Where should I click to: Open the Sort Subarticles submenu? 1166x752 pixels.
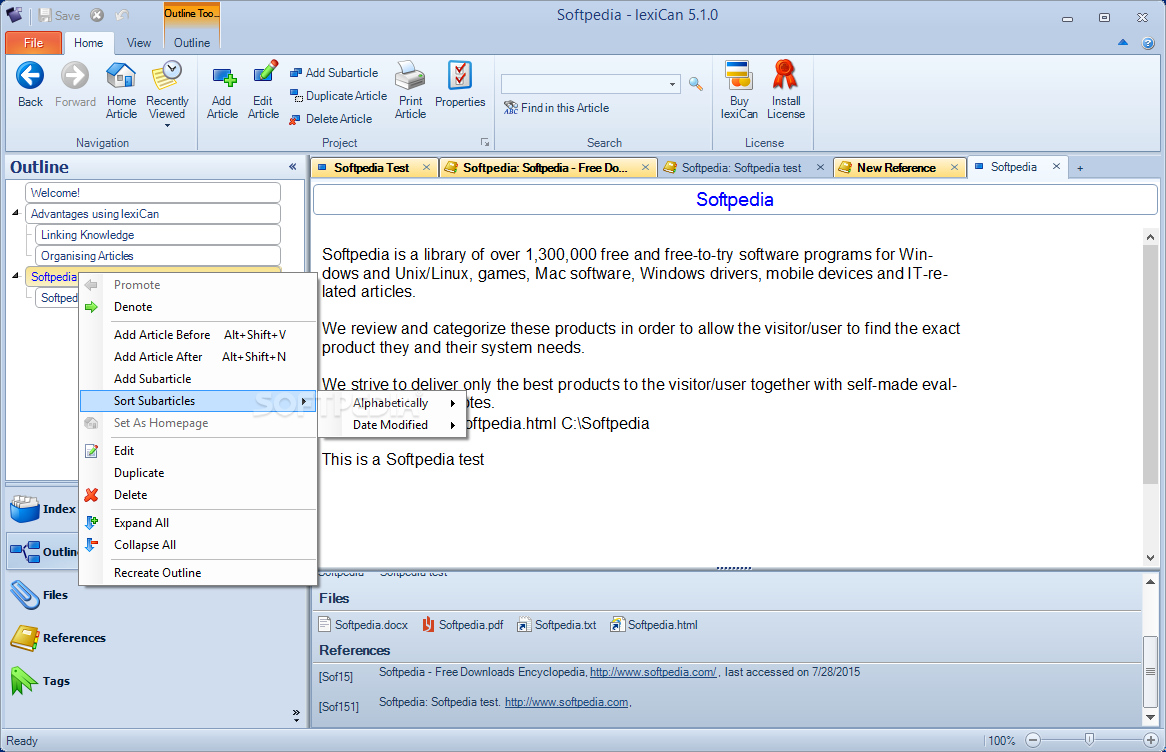[198, 401]
